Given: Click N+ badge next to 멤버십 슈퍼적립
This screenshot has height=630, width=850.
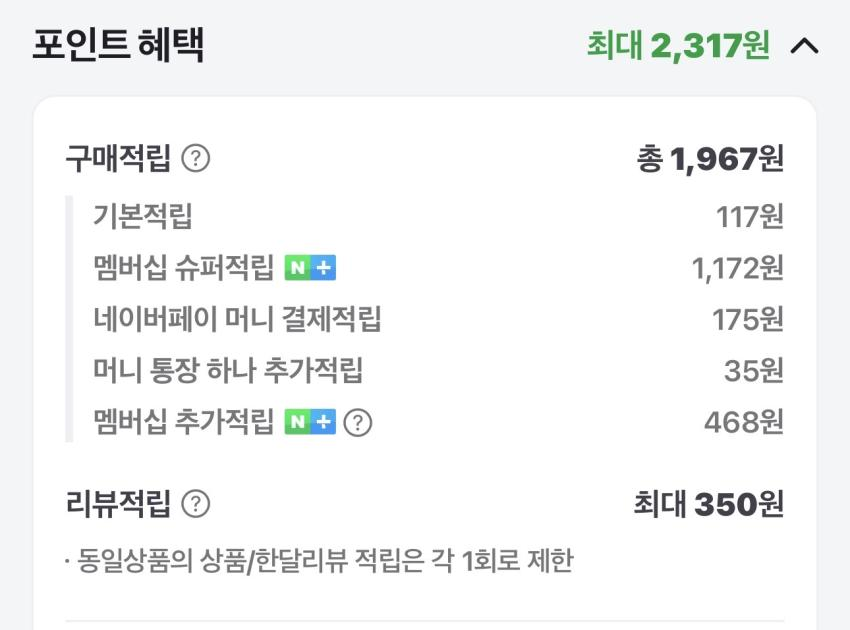Looking at the screenshot, I should click(x=310, y=268).
